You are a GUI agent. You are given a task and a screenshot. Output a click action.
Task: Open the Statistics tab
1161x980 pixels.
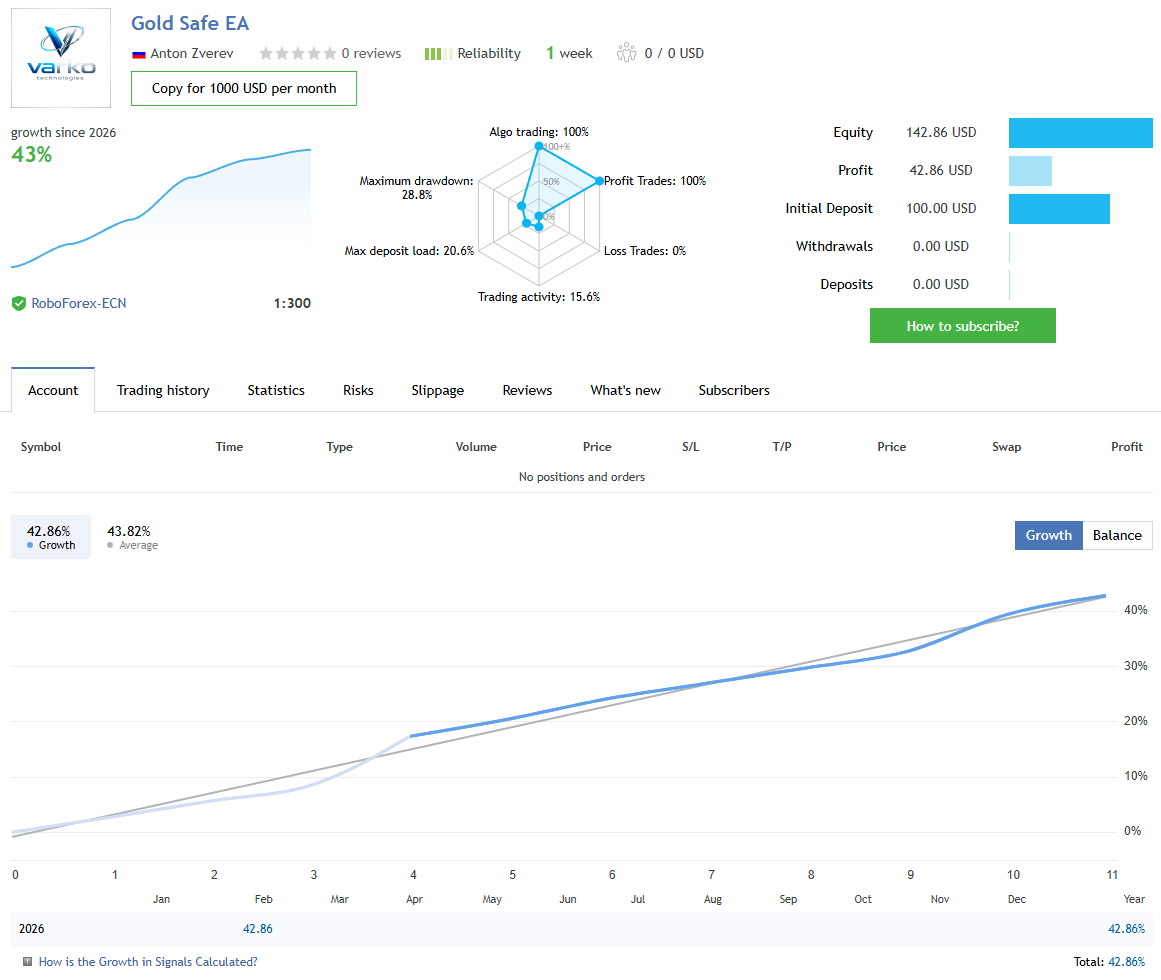276,390
